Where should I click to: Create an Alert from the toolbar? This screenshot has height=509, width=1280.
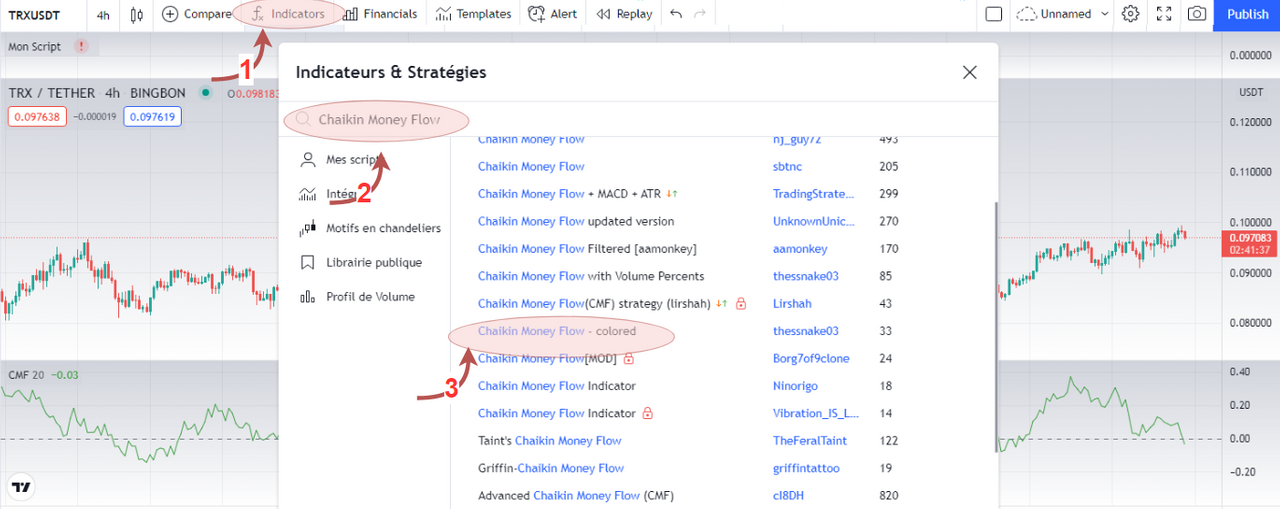click(x=553, y=14)
